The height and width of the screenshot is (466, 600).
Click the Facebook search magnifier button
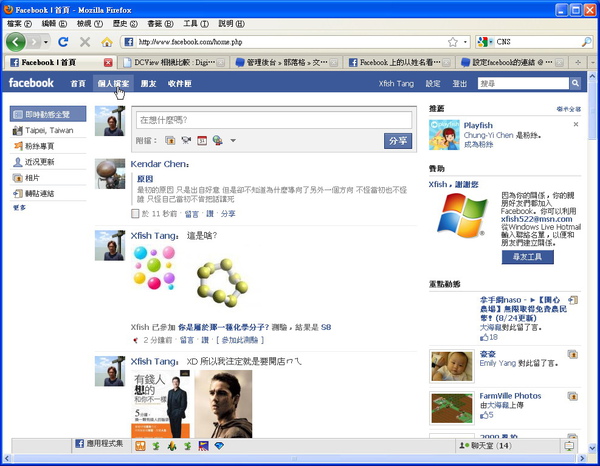click(575, 83)
